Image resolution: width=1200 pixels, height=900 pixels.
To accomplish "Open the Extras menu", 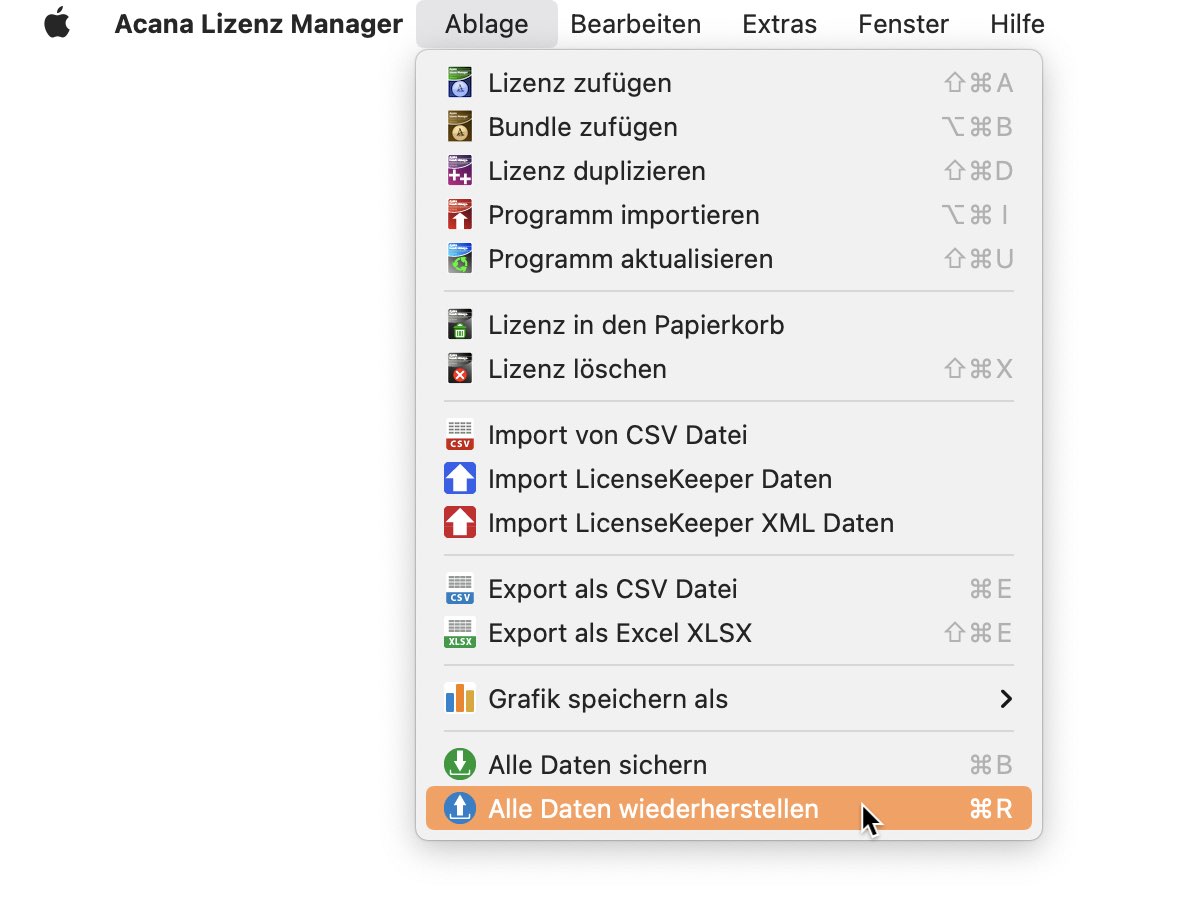I will (779, 24).
